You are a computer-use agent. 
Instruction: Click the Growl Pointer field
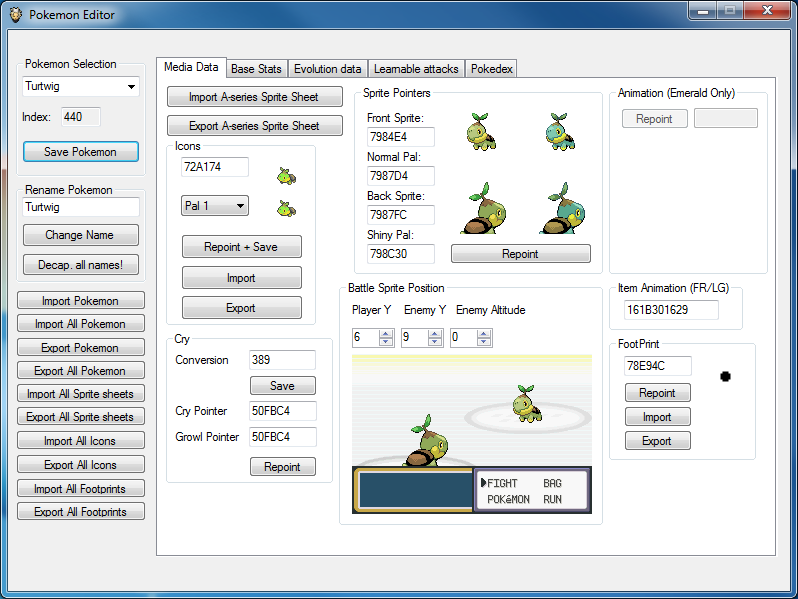click(x=282, y=437)
